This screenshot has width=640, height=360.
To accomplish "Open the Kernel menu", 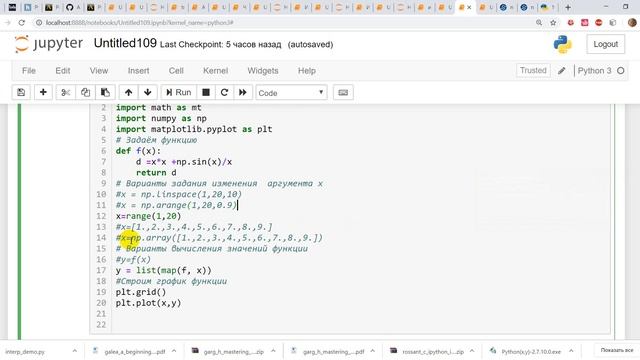I will point(216,71).
